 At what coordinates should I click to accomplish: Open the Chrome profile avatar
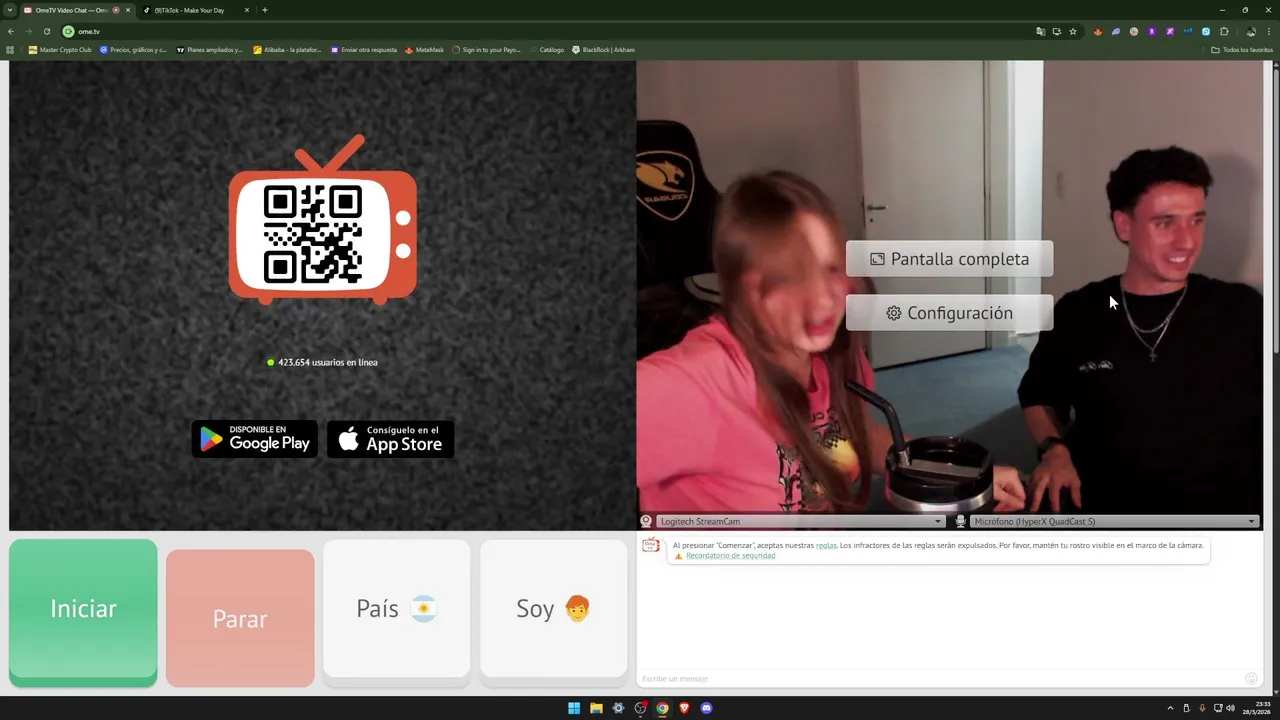pyautogui.click(x=1251, y=31)
